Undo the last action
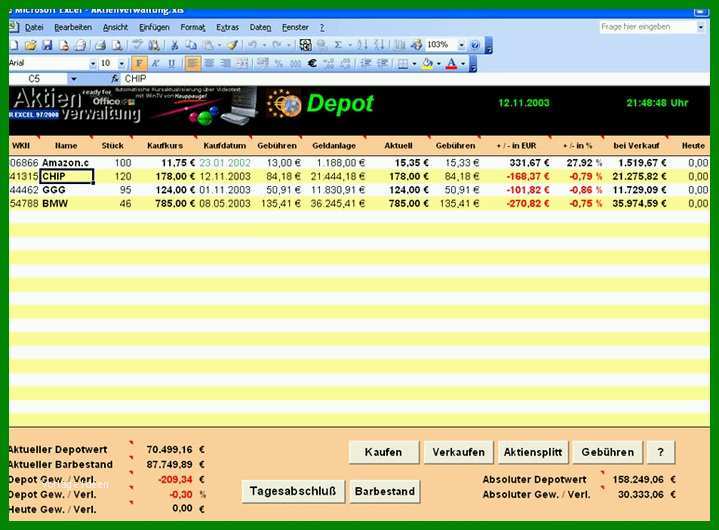The height and width of the screenshot is (530, 719). pyautogui.click(x=252, y=45)
